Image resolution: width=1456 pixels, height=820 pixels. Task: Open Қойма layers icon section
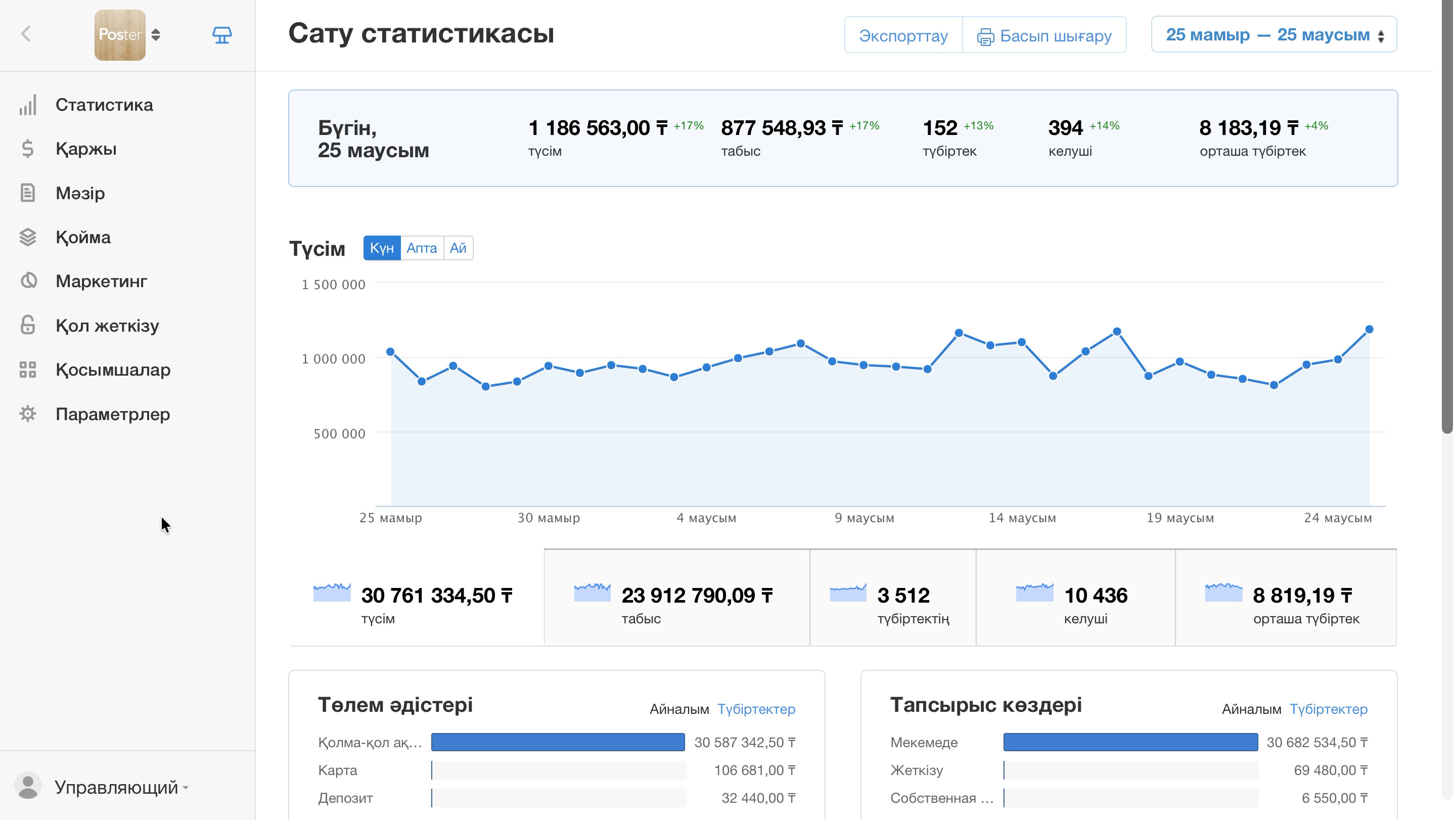click(28, 237)
